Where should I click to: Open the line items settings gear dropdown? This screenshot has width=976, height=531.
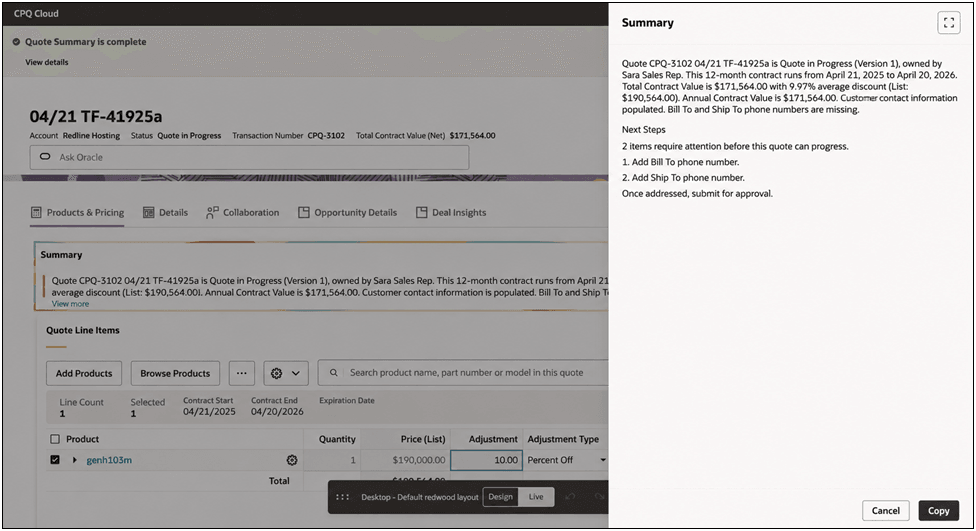click(x=285, y=373)
